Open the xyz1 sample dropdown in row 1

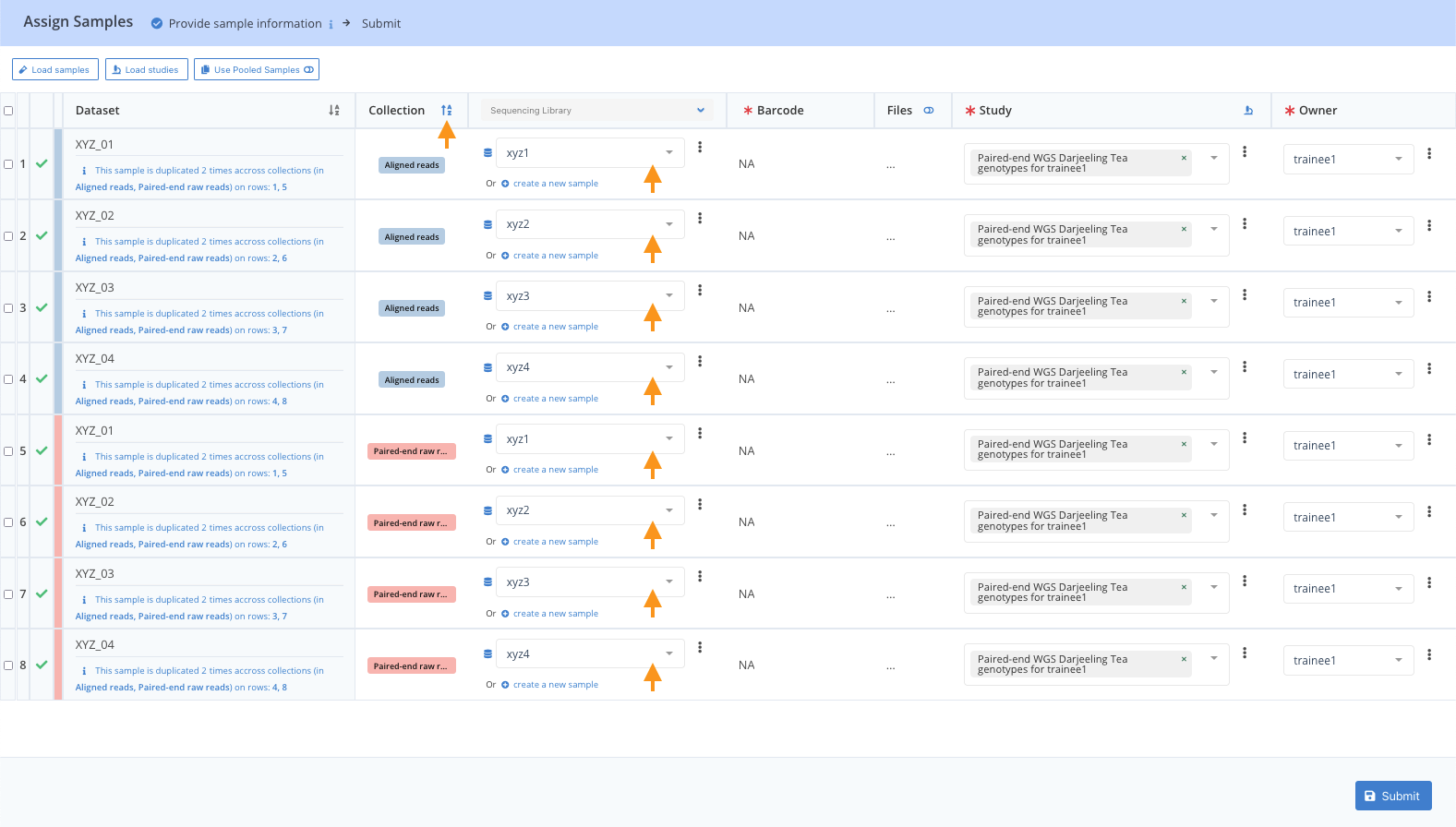pyautogui.click(x=590, y=153)
